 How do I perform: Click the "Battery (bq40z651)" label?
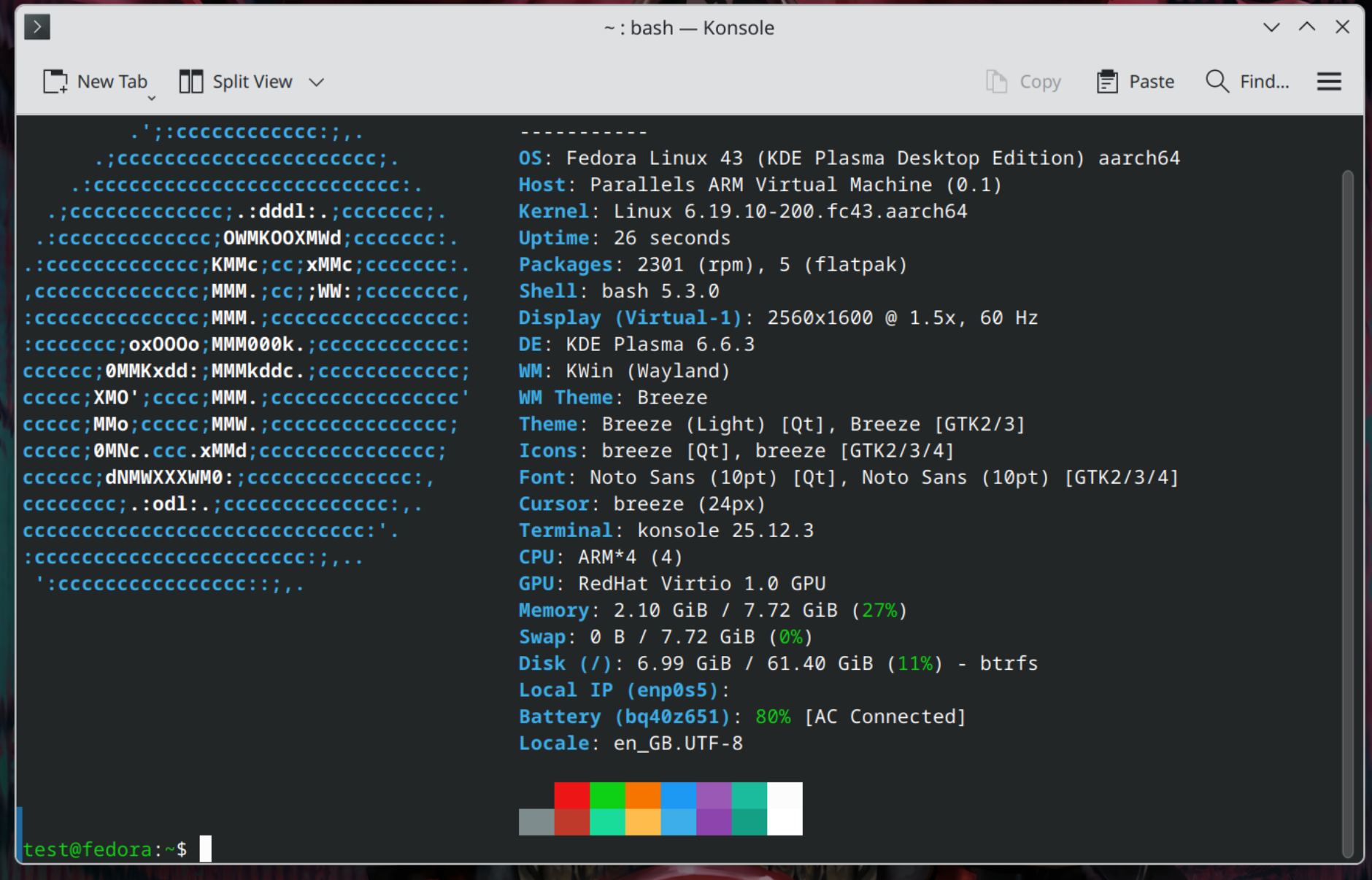coord(625,717)
